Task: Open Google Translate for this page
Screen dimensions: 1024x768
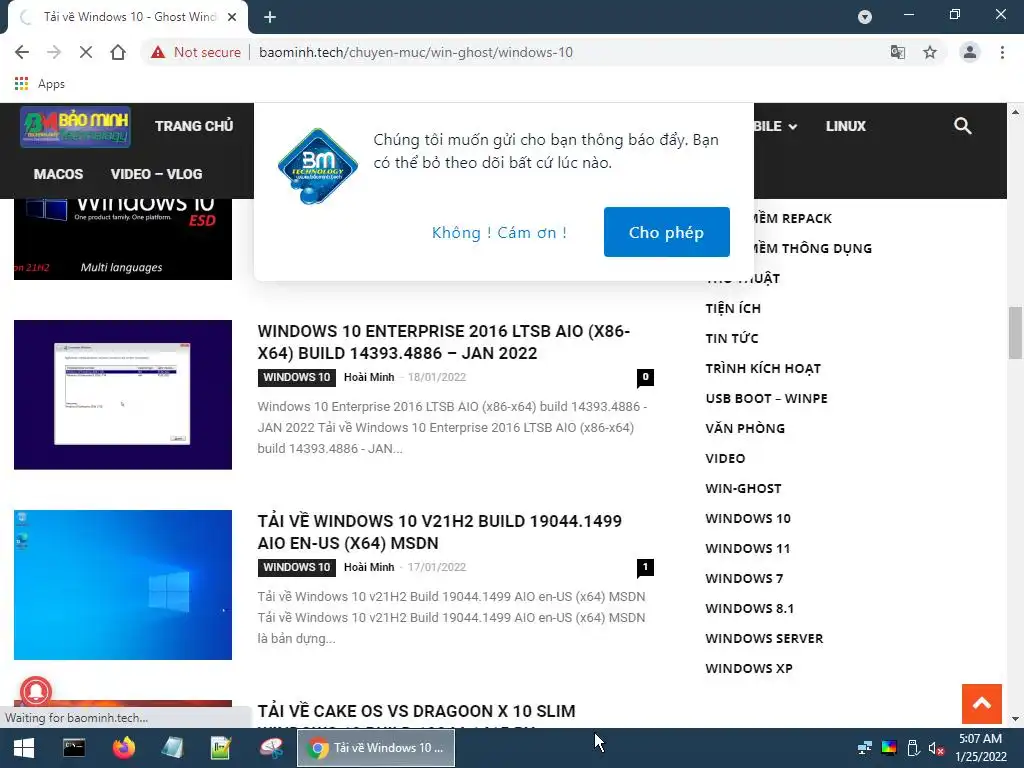Action: click(x=898, y=52)
